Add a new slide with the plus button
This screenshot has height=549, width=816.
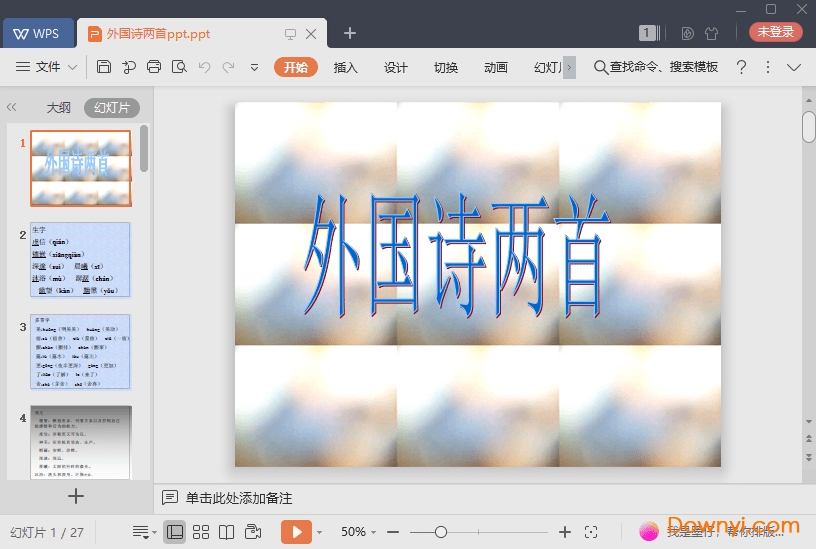[76, 496]
